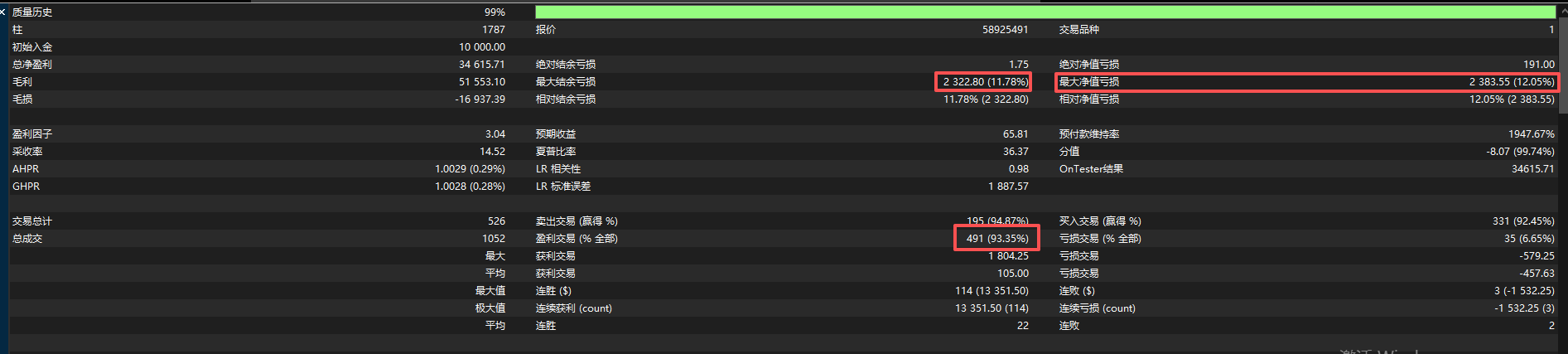Click the 预付款维持率 value 1947.67%
The width and height of the screenshot is (1568, 354).
click(1531, 134)
